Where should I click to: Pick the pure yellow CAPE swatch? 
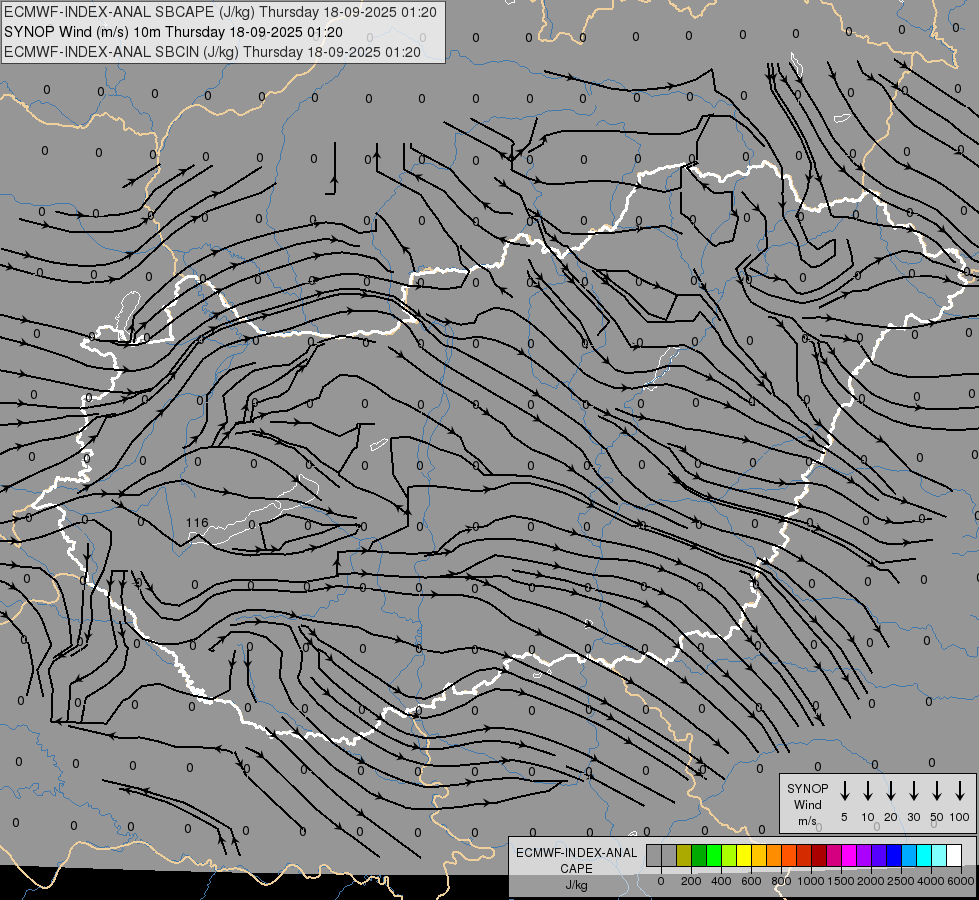pyautogui.click(x=744, y=856)
